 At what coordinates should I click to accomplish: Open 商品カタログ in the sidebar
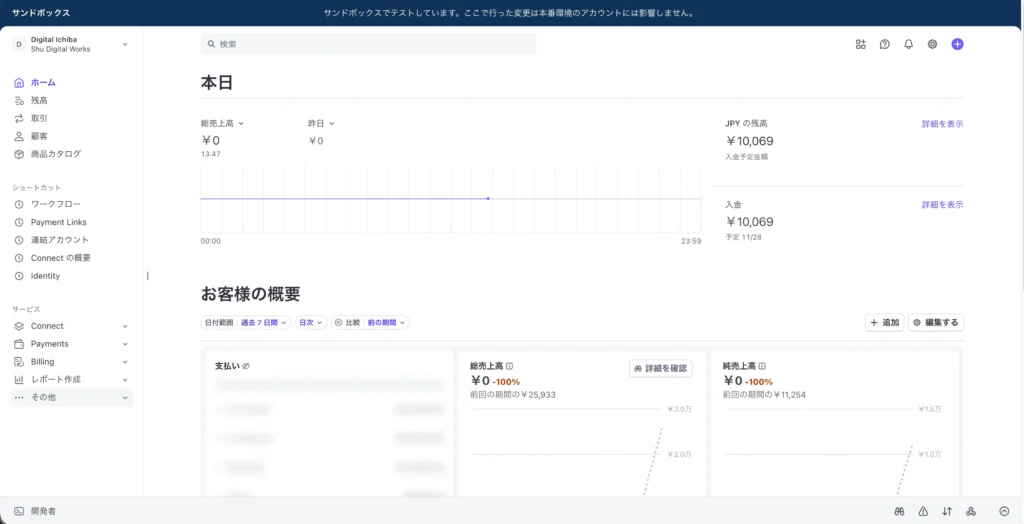(x=55, y=154)
